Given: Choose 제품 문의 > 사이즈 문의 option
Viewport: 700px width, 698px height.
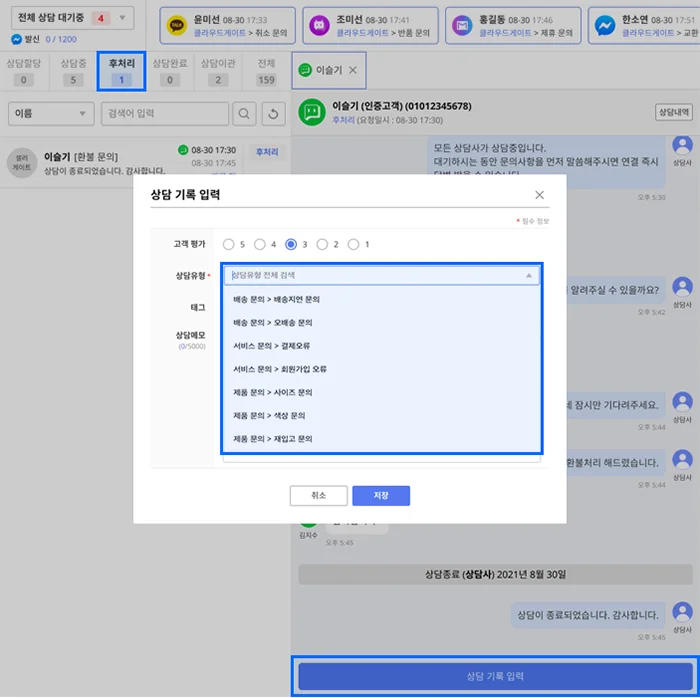Looking at the screenshot, I should [381, 392].
